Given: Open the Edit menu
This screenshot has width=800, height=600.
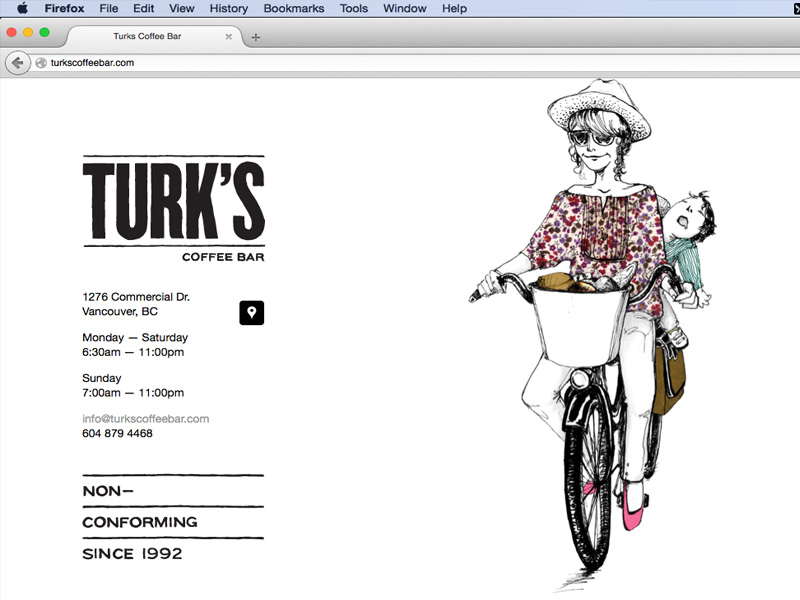Looking at the screenshot, I should (143, 8).
